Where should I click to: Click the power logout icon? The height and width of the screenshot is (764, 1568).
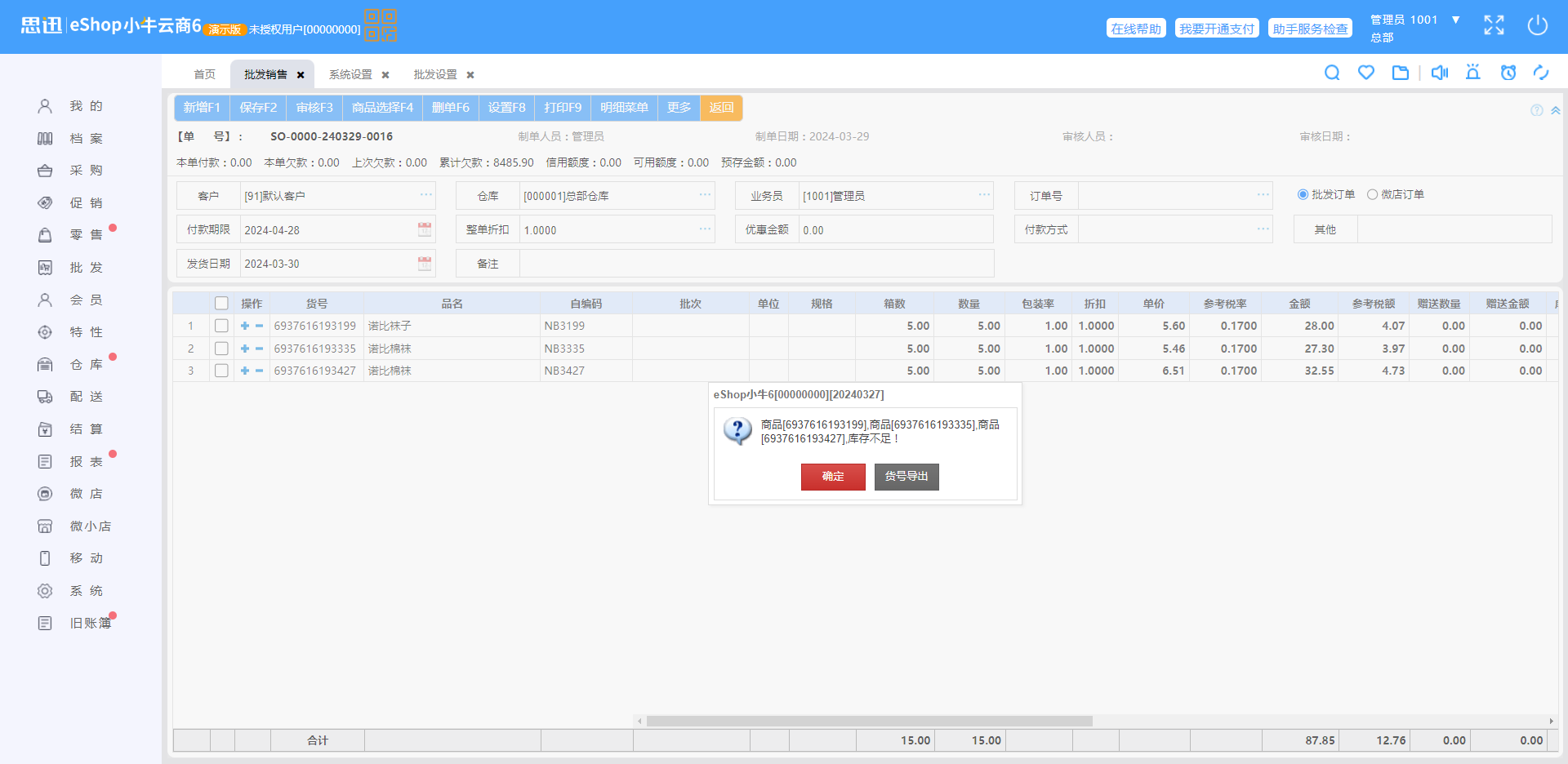1538,25
